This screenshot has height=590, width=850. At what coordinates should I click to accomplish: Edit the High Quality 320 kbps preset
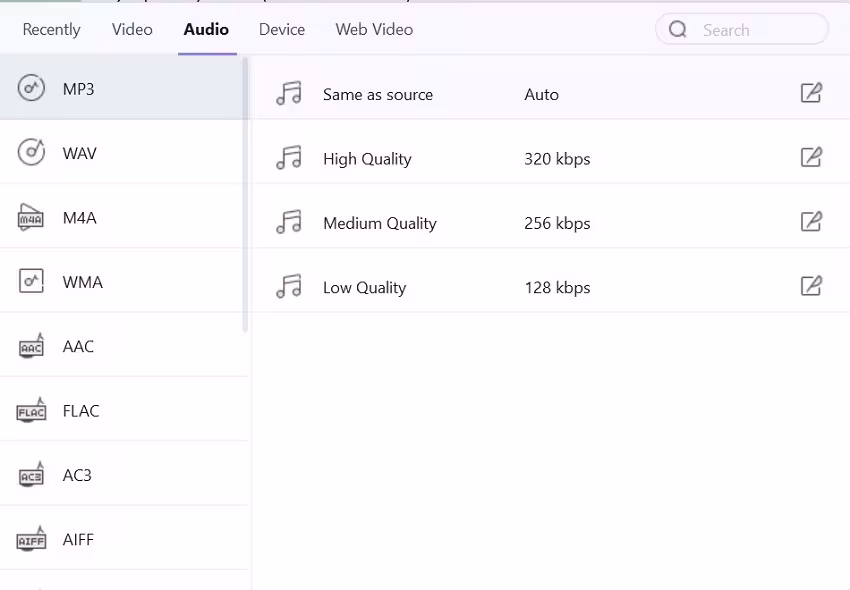[x=811, y=158]
